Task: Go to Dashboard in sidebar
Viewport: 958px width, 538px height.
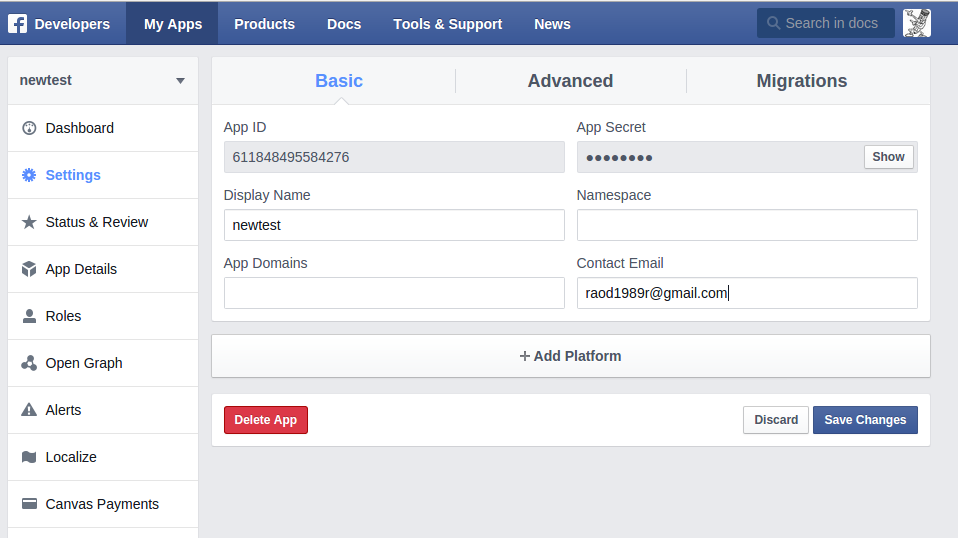Action: click(x=103, y=128)
